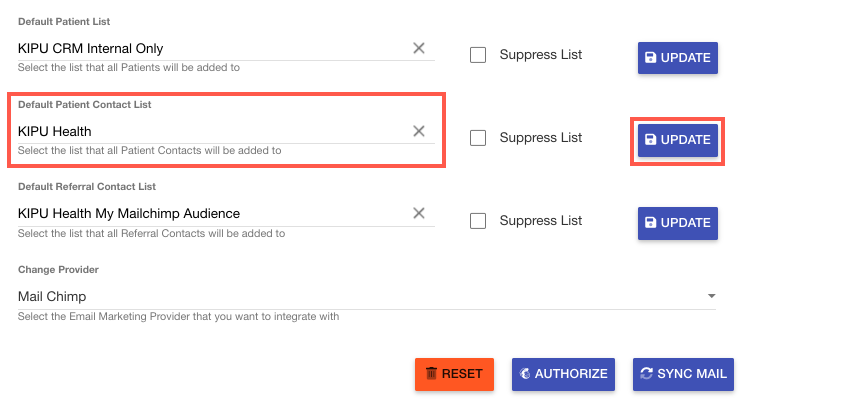Screen dimensions: 844x402
Task: Clear the Default Referral Contact List selection
Action: [x=419, y=213]
